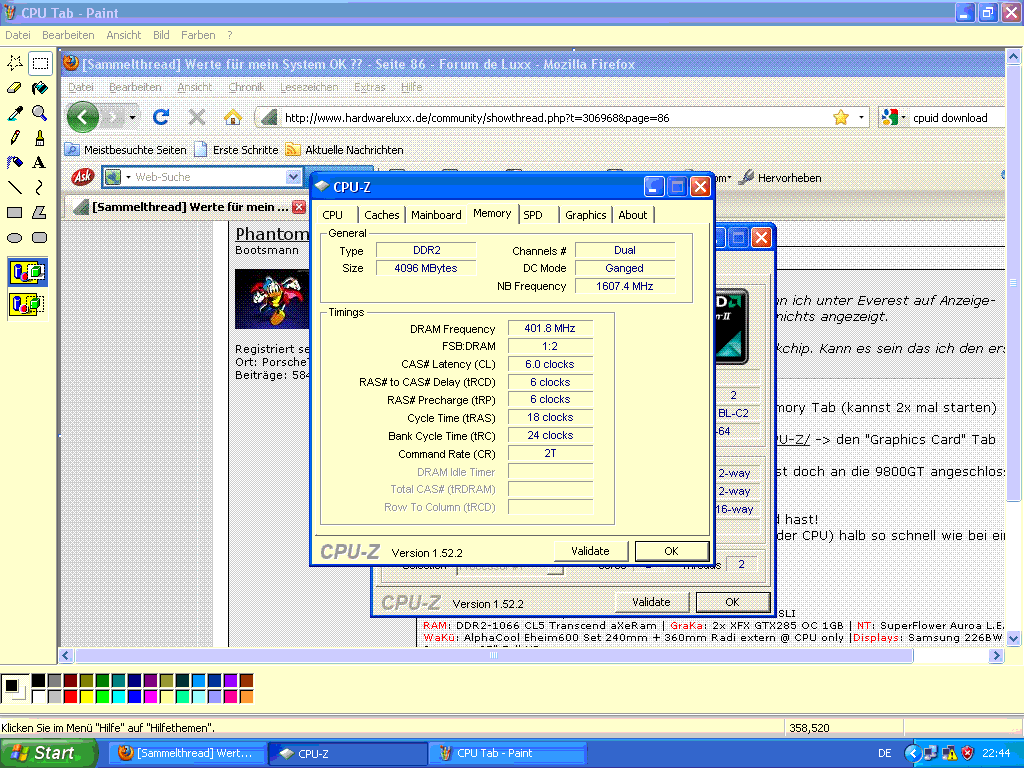Select the Rectangle shape tool

click(x=14, y=213)
